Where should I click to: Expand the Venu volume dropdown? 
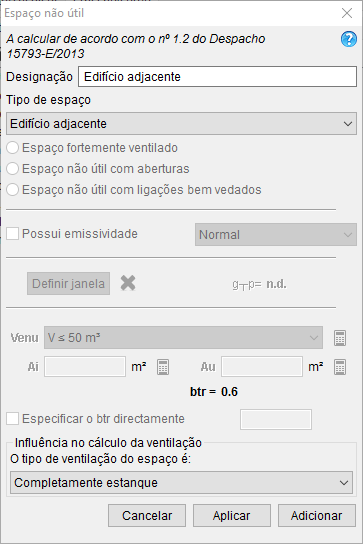[x=183, y=338]
